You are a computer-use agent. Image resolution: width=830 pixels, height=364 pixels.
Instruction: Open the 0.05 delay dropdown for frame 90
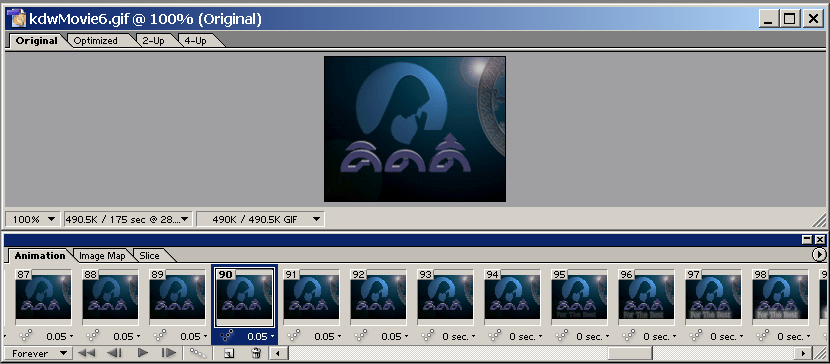261,336
